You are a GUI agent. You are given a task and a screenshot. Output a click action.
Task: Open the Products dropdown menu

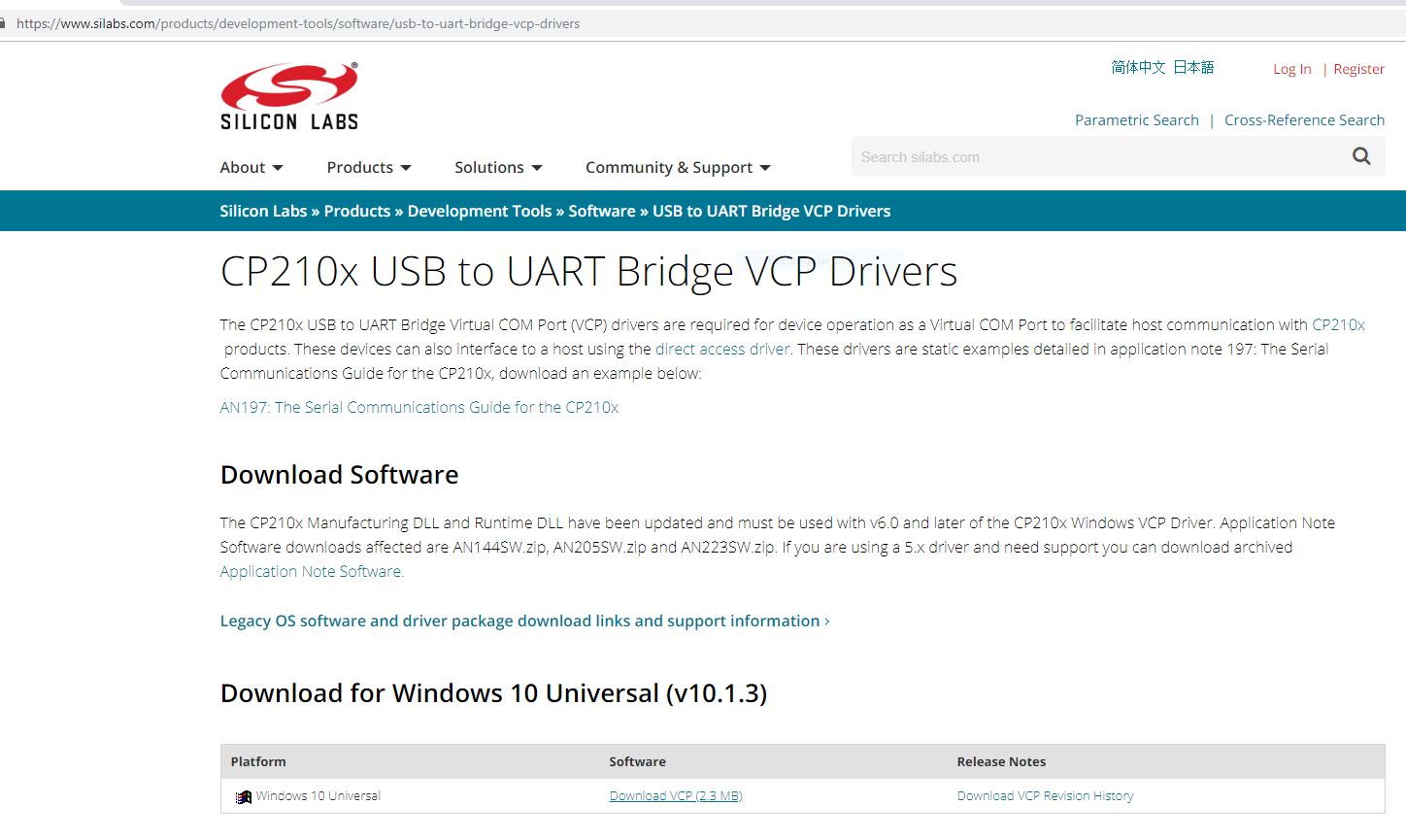click(369, 167)
